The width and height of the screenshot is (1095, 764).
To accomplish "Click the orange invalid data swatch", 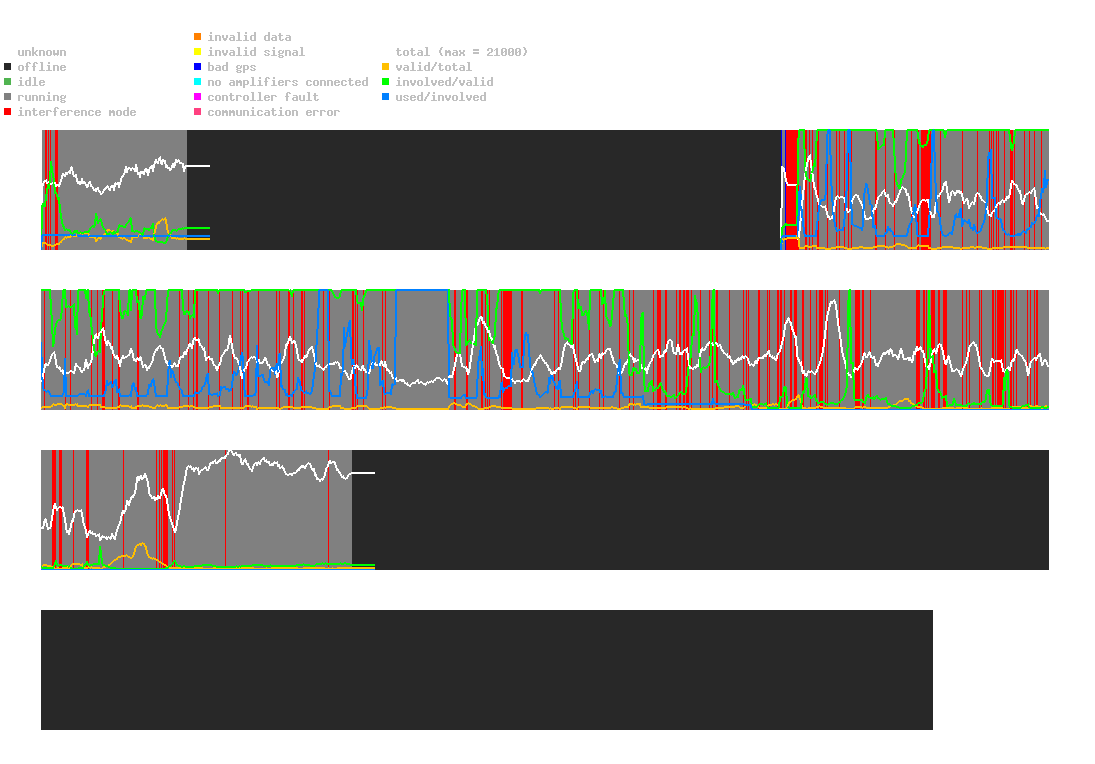I will point(198,36).
